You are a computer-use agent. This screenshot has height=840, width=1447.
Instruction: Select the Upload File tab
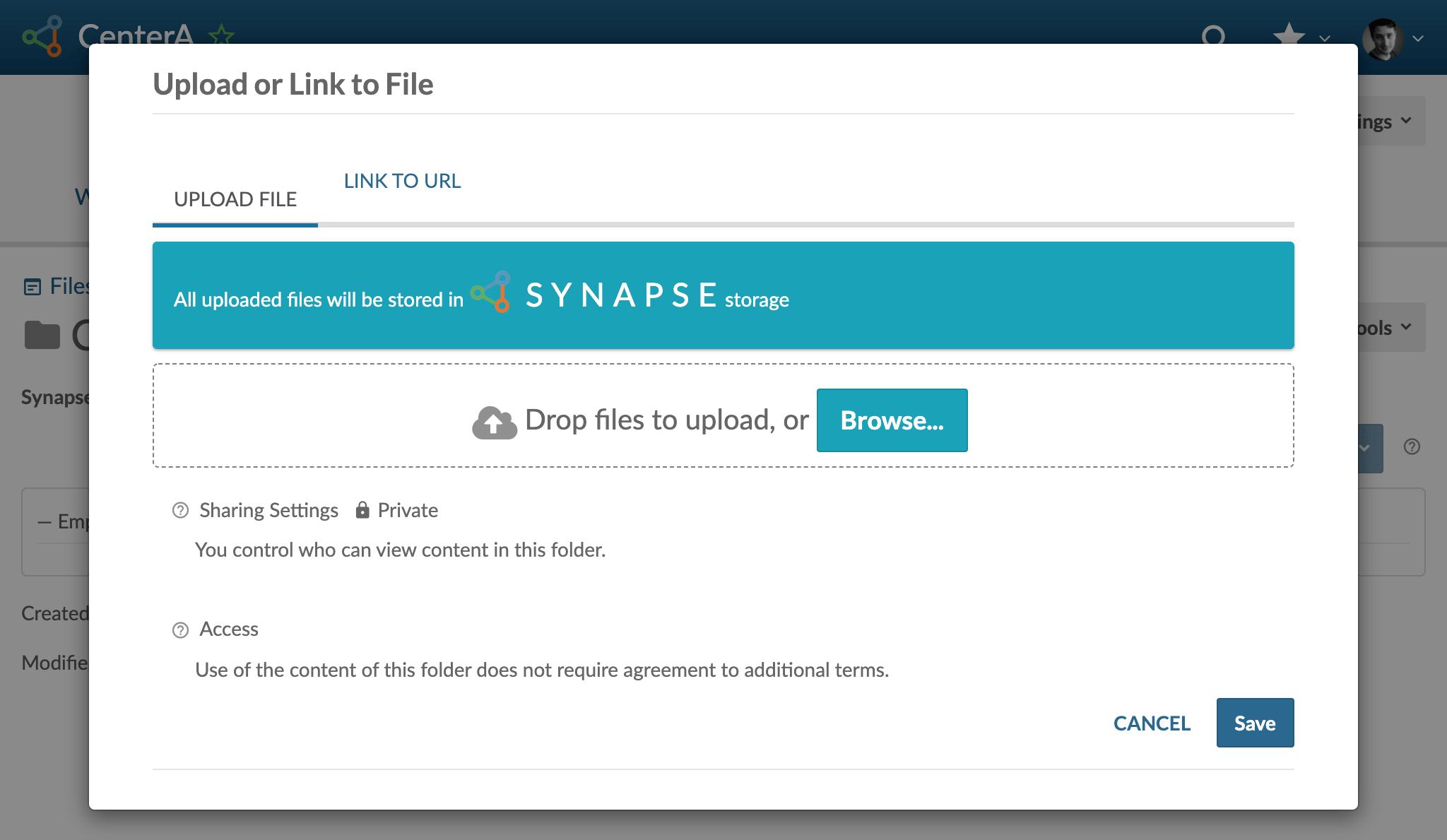(x=235, y=199)
